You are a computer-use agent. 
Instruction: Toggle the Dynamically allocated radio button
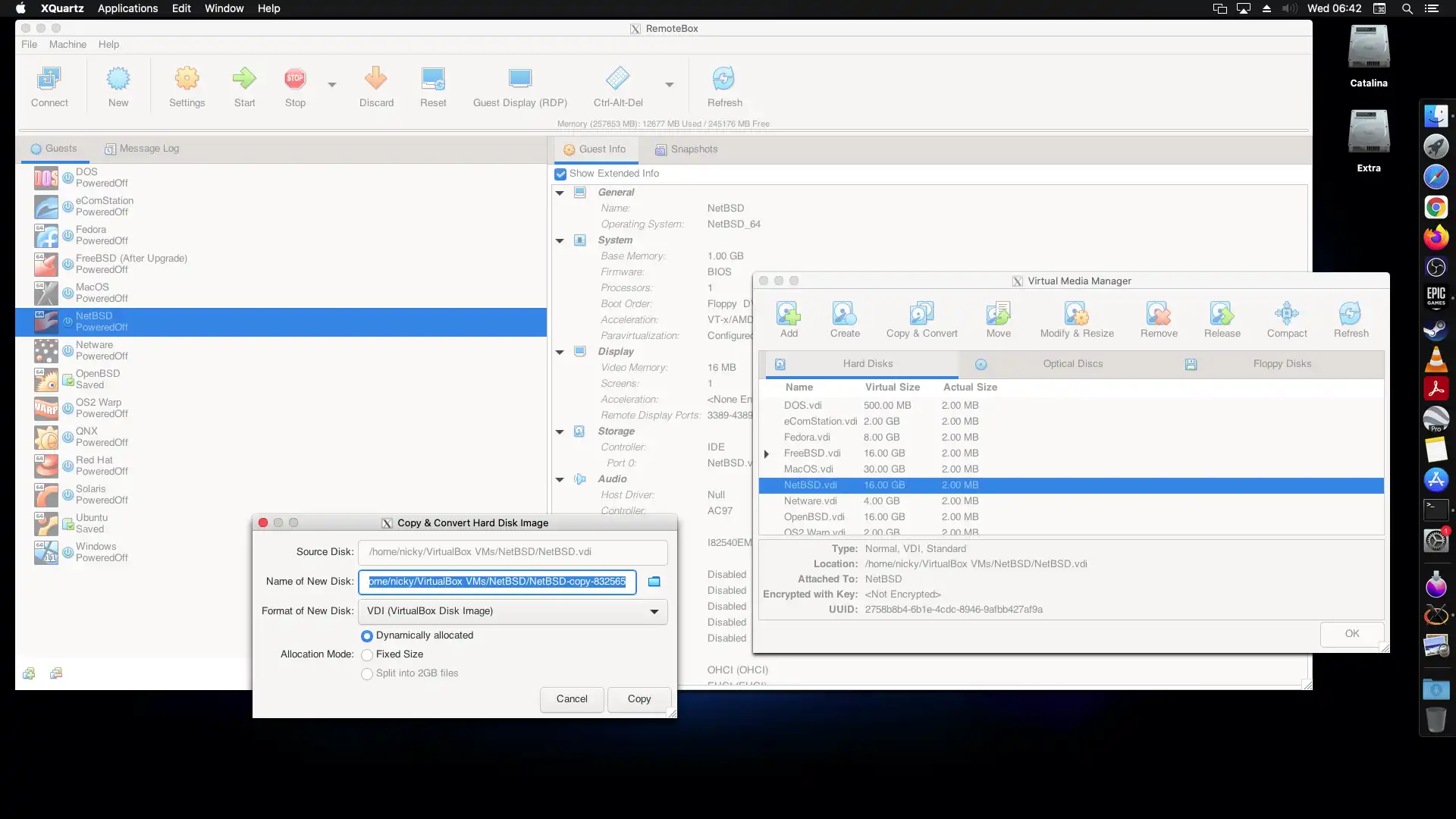367,634
